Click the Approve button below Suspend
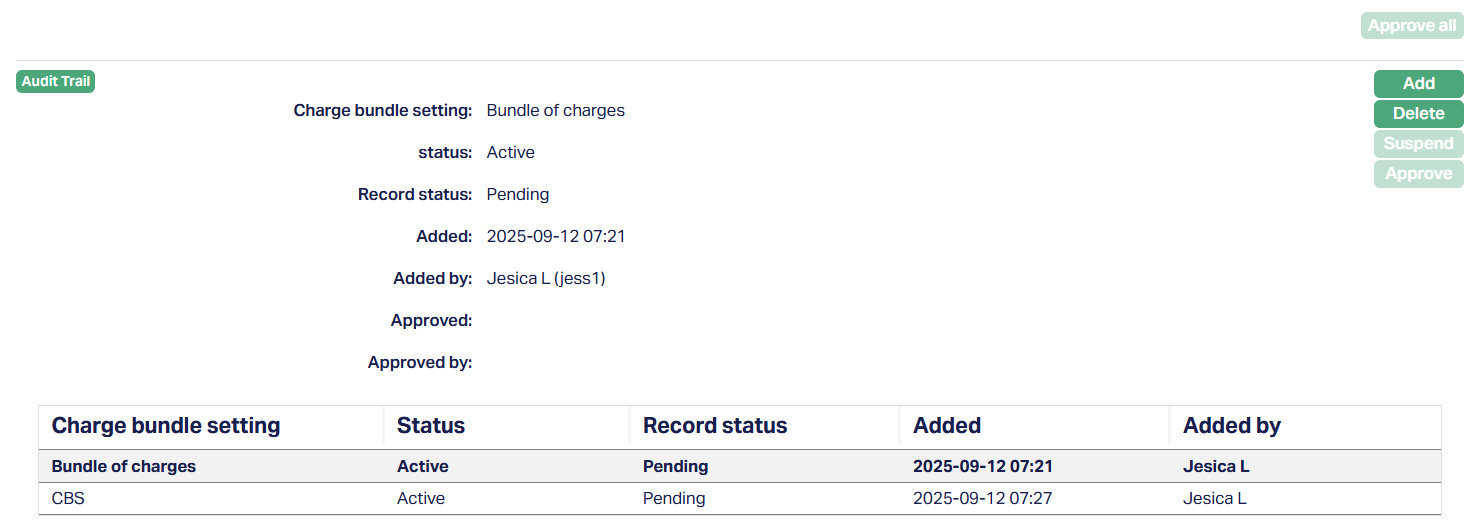This screenshot has height=526, width=1475. pos(1418,174)
